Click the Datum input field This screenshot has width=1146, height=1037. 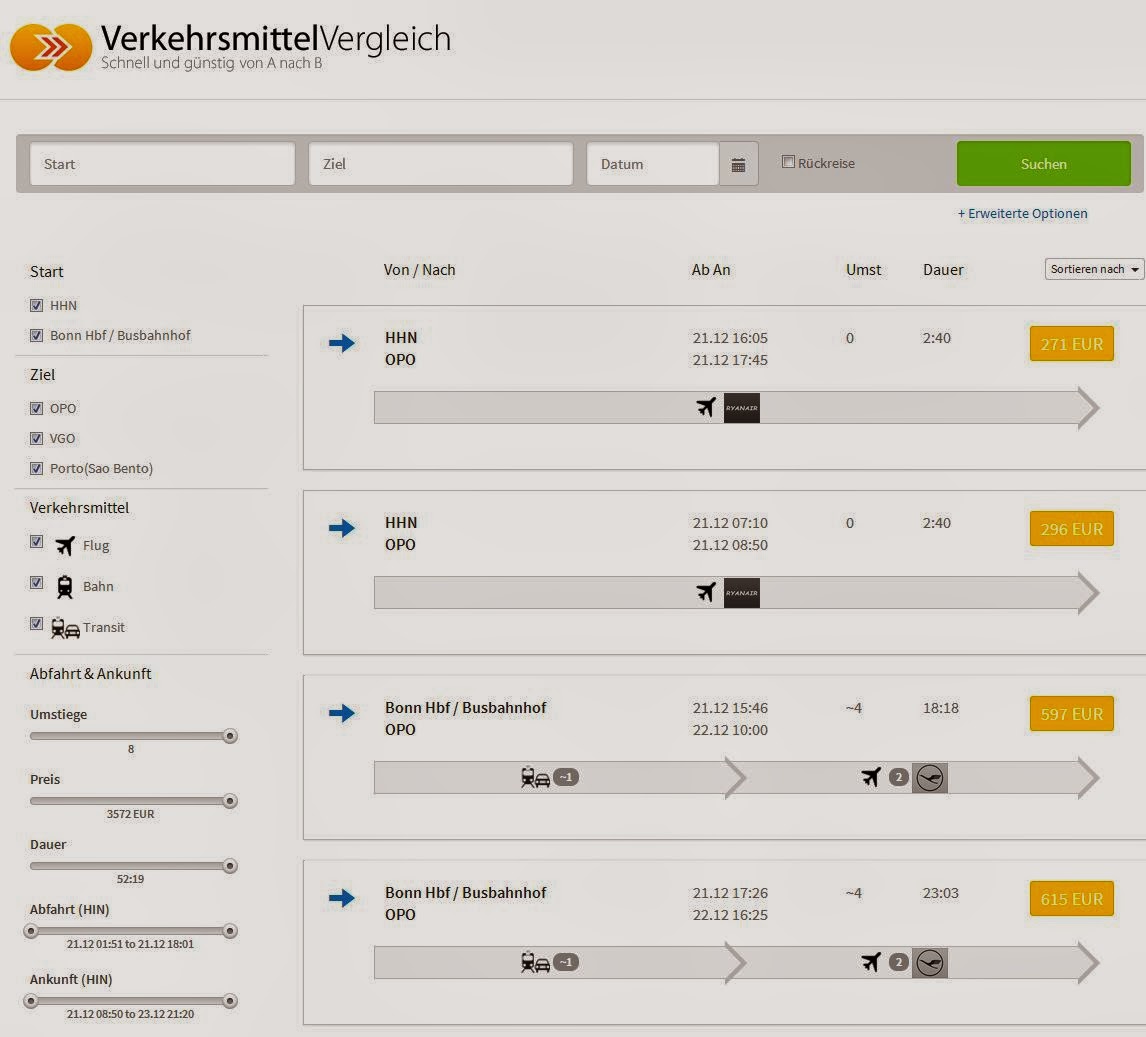pyautogui.click(x=653, y=164)
